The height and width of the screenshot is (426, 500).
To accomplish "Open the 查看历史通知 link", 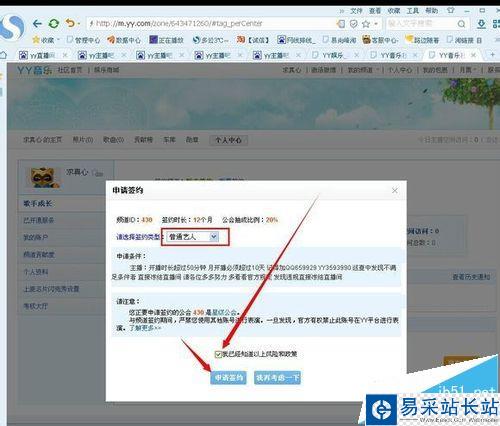I will 471,277.
